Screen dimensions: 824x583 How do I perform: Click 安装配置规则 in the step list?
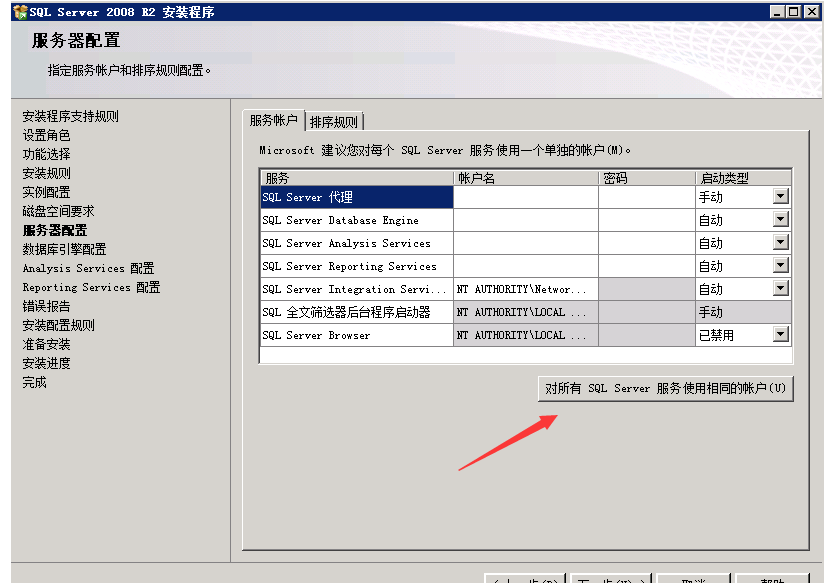[x=58, y=325]
